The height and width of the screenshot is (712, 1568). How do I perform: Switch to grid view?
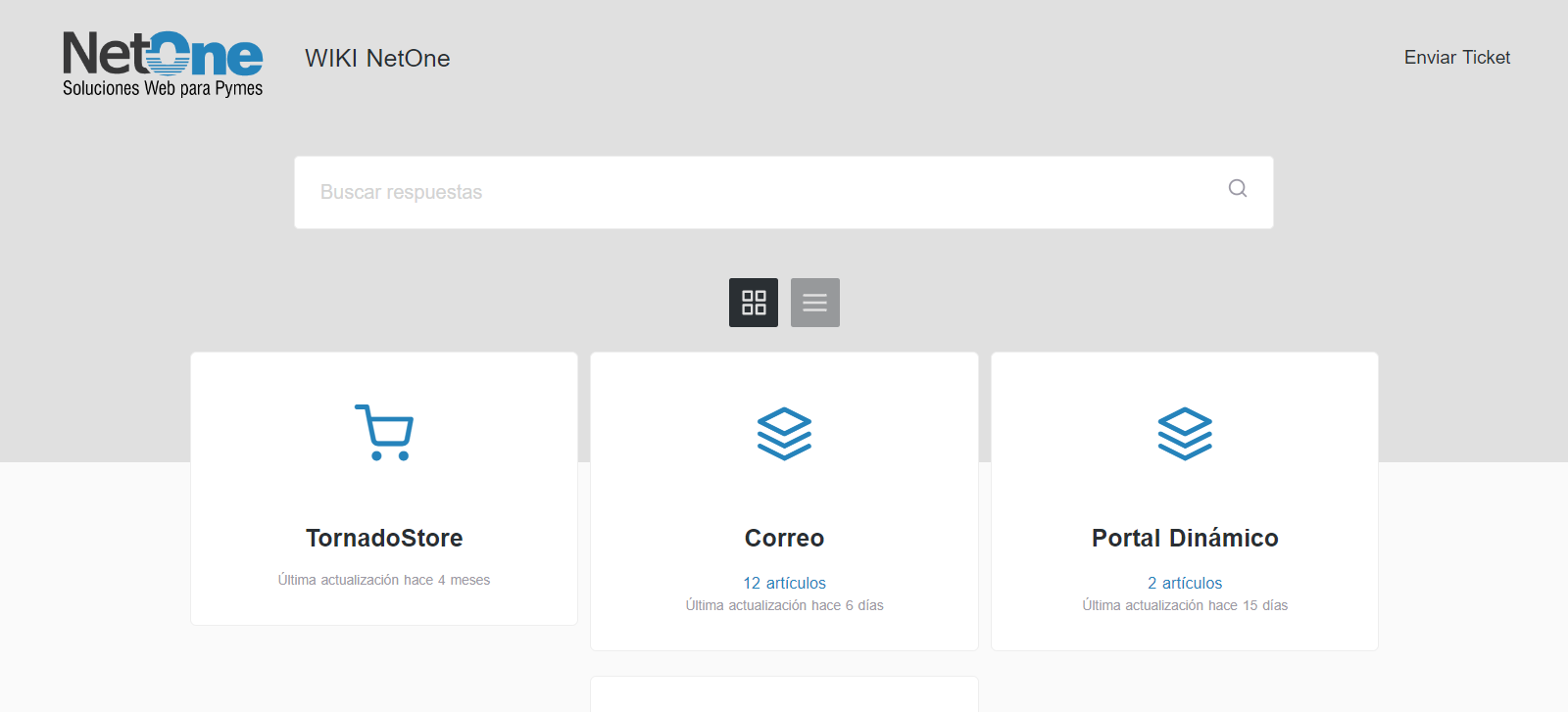click(754, 303)
